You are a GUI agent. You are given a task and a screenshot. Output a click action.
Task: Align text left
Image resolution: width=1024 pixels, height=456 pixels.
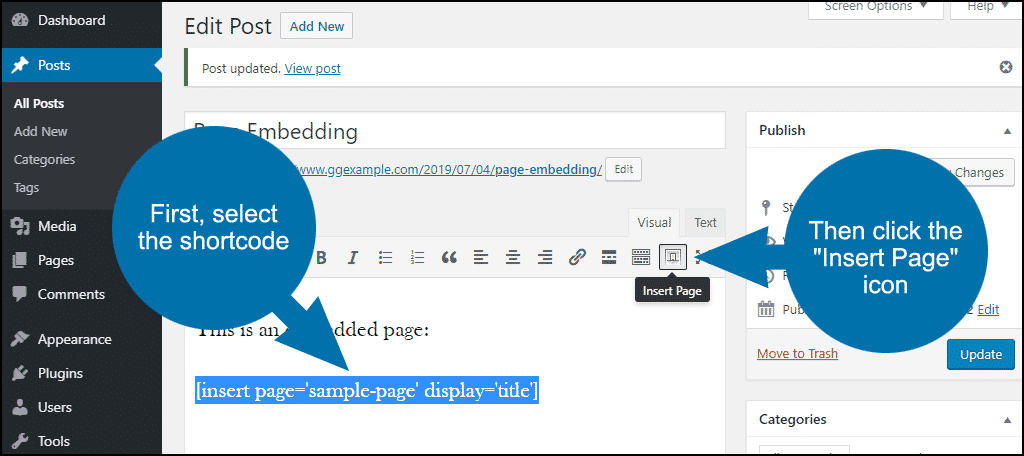pyautogui.click(x=481, y=257)
